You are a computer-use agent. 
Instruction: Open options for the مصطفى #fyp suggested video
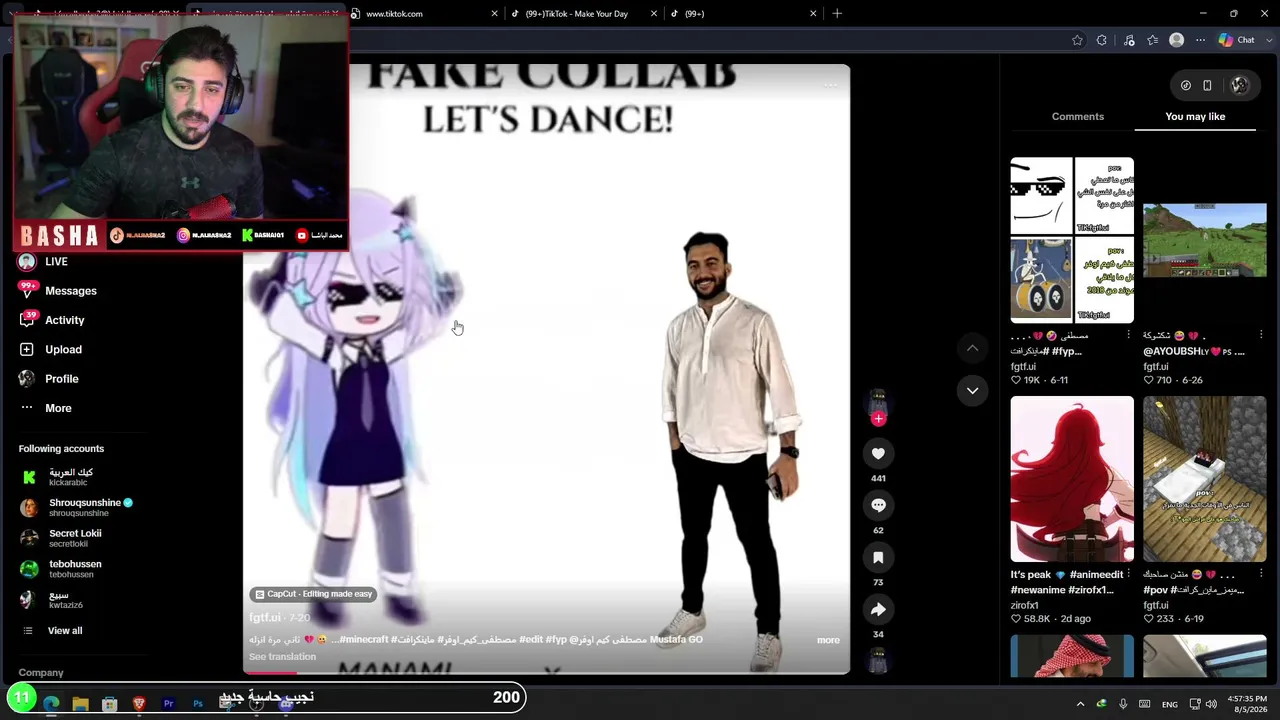(x=1129, y=335)
